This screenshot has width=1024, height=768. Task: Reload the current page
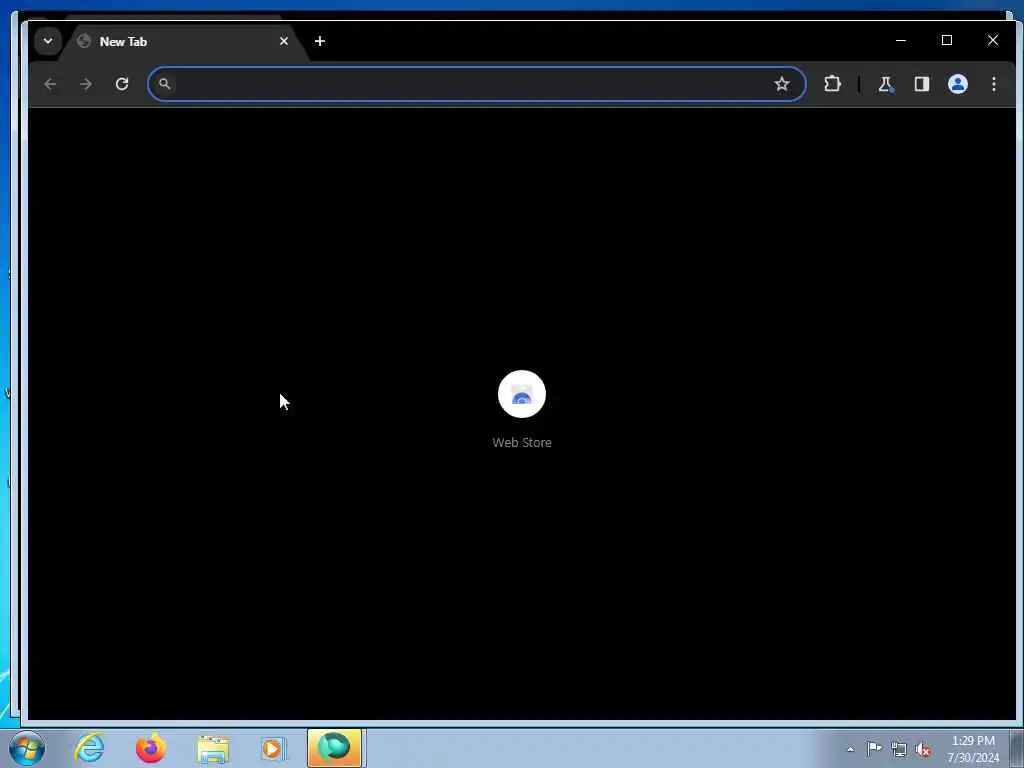(x=122, y=84)
